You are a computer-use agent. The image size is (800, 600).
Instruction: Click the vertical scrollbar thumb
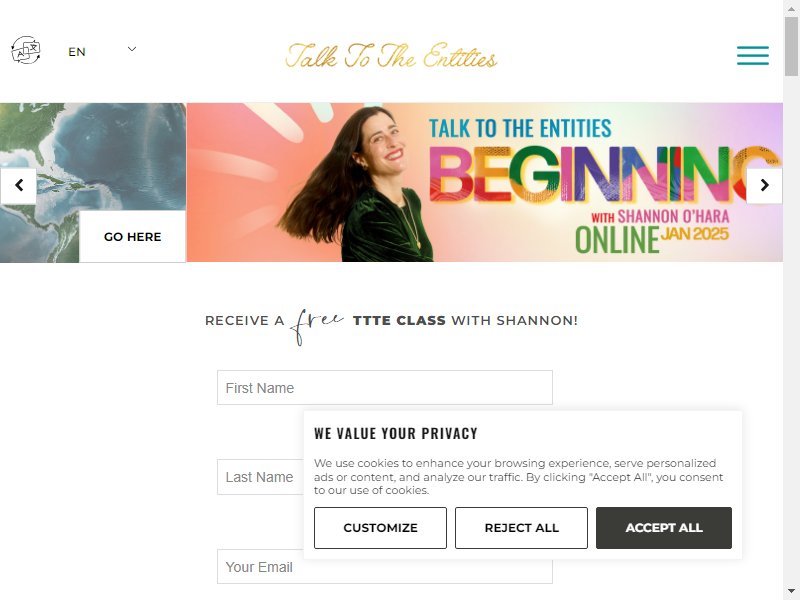(x=791, y=46)
